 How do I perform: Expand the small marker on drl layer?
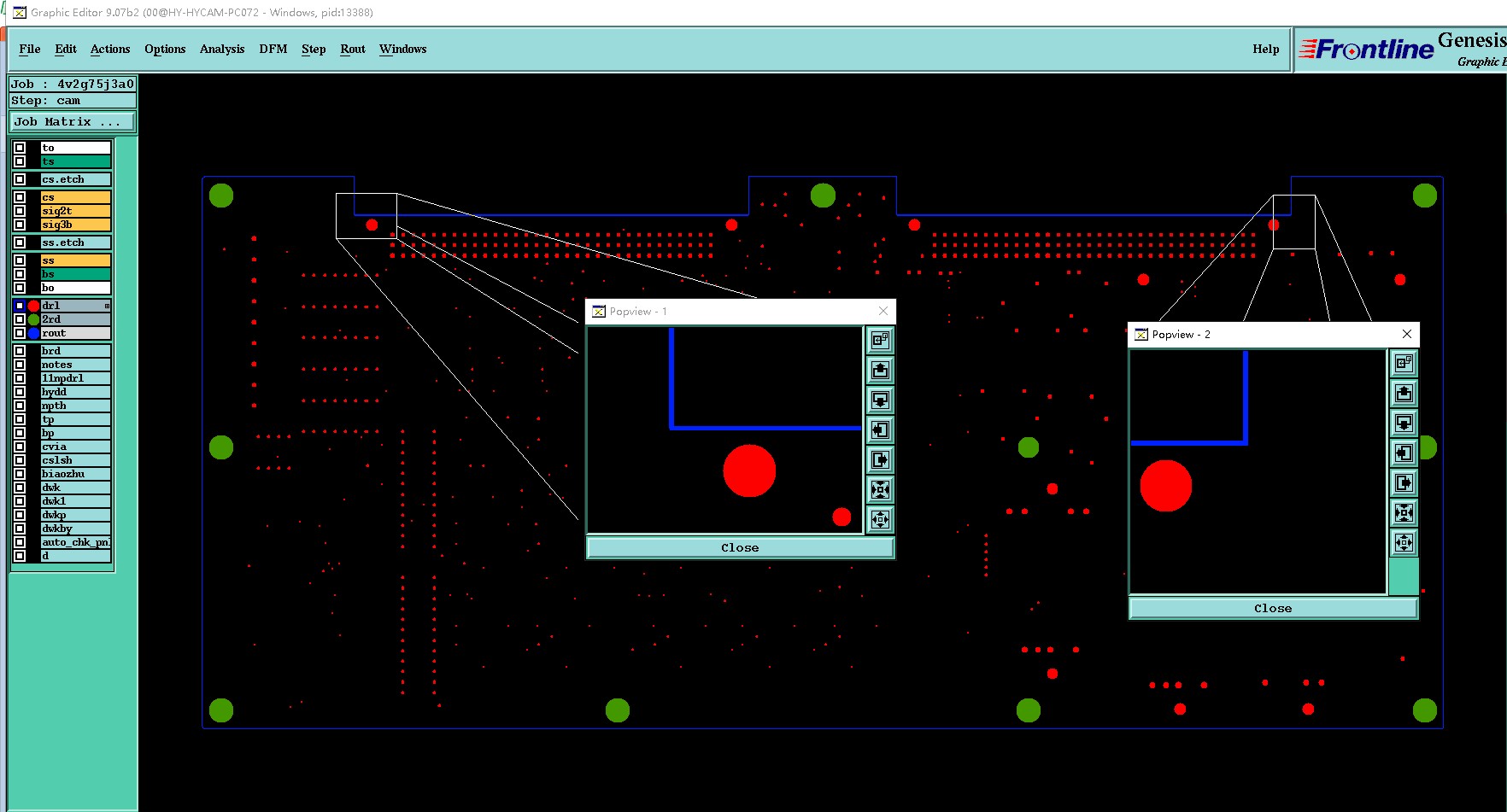click(107, 306)
